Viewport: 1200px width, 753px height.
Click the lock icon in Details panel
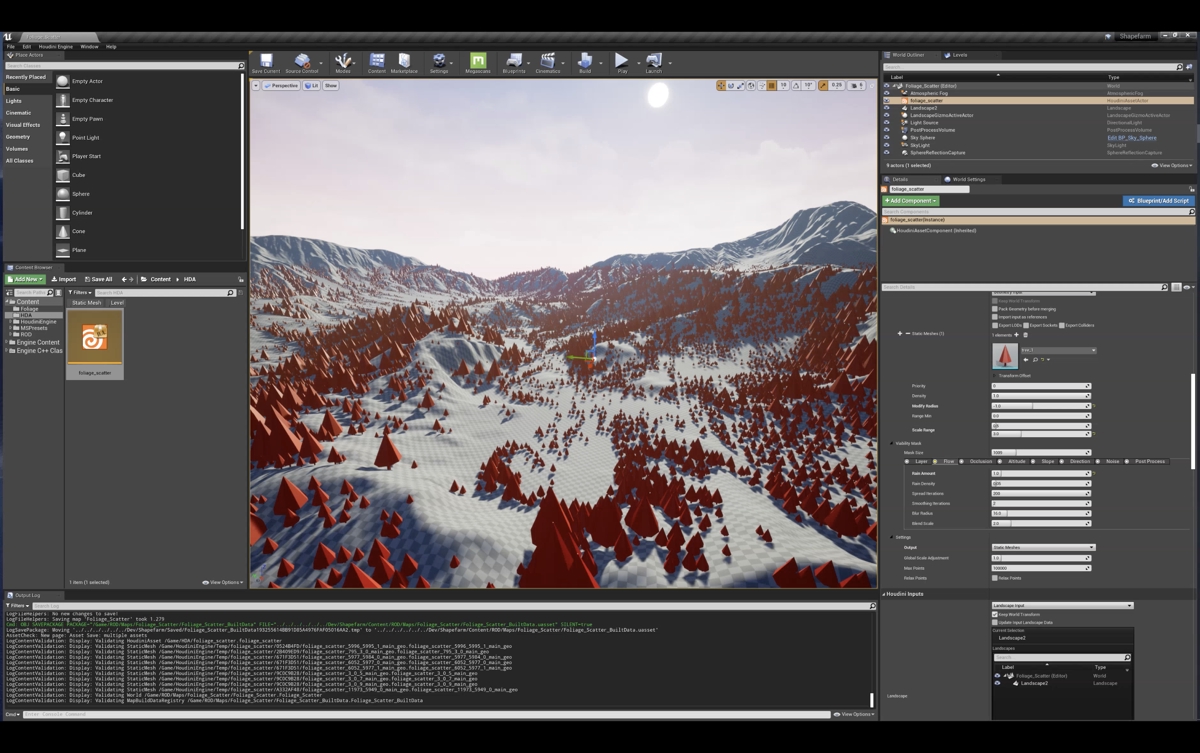1192,189
